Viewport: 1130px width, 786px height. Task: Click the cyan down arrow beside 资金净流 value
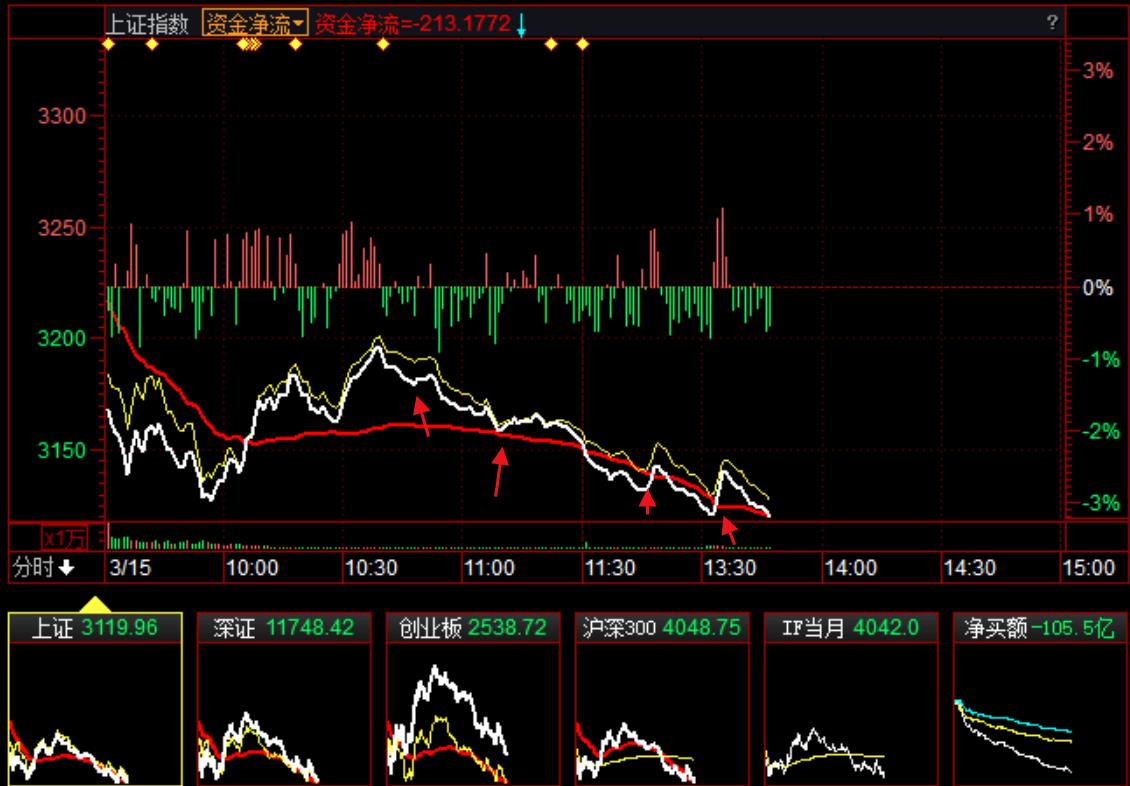[x=521, y=24]
